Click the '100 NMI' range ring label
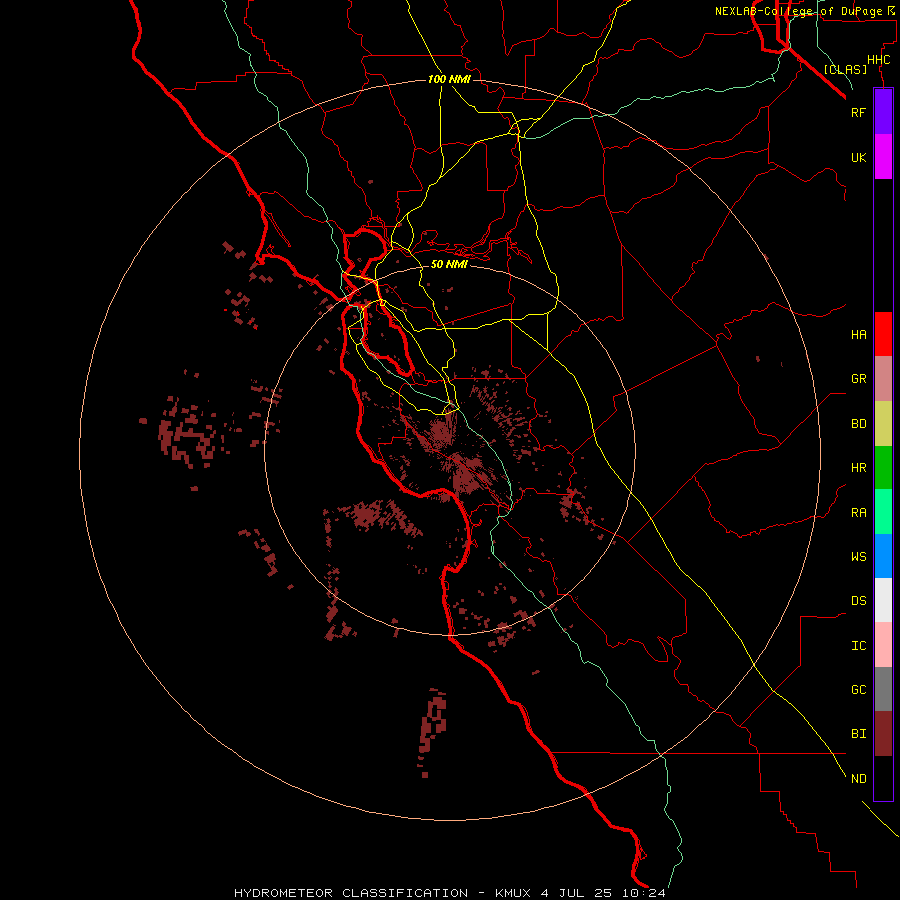 pos(449,79)
